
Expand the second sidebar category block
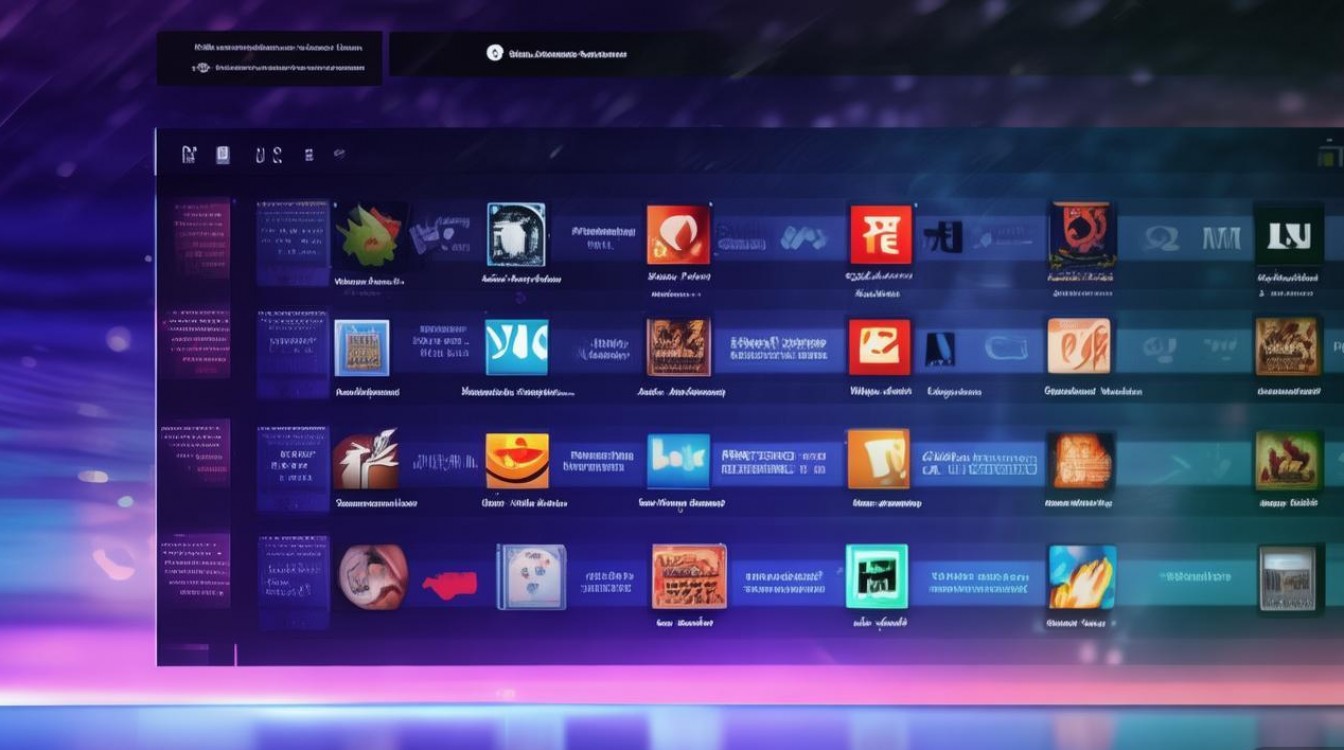196,340
